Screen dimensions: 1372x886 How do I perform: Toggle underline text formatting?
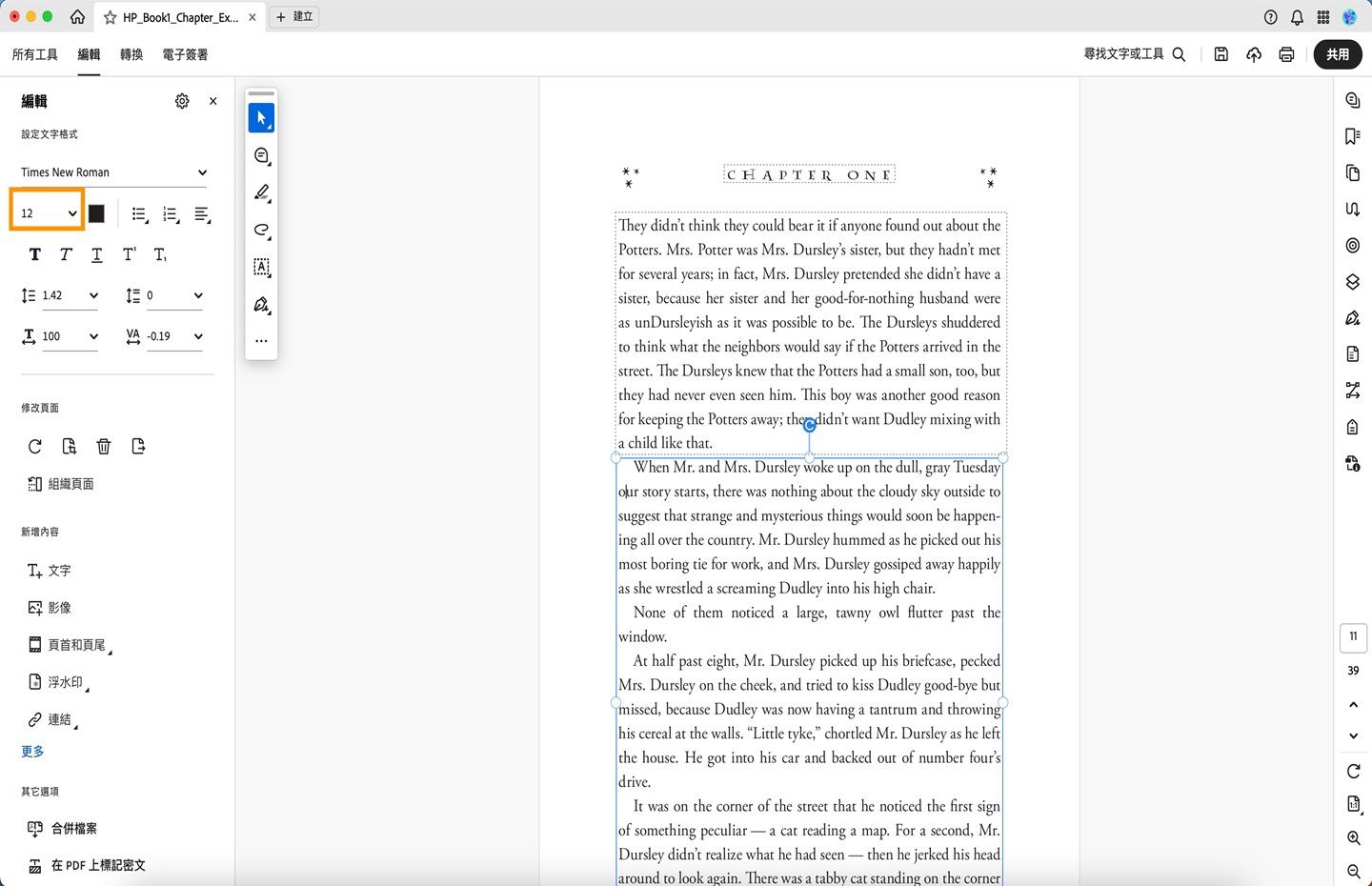point(97,254)
